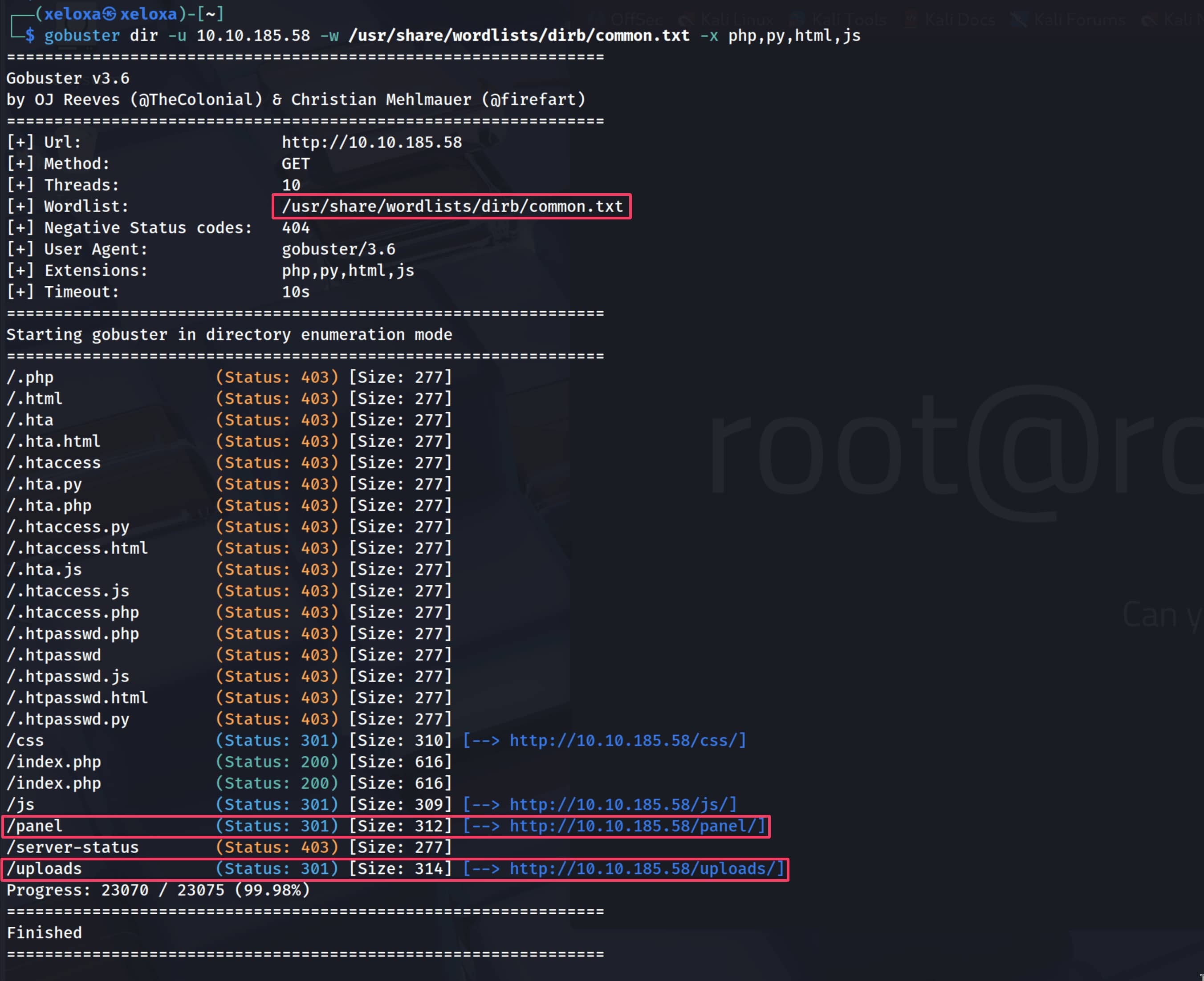Click the Gobuster v3.6 banner text

point(68,78)
